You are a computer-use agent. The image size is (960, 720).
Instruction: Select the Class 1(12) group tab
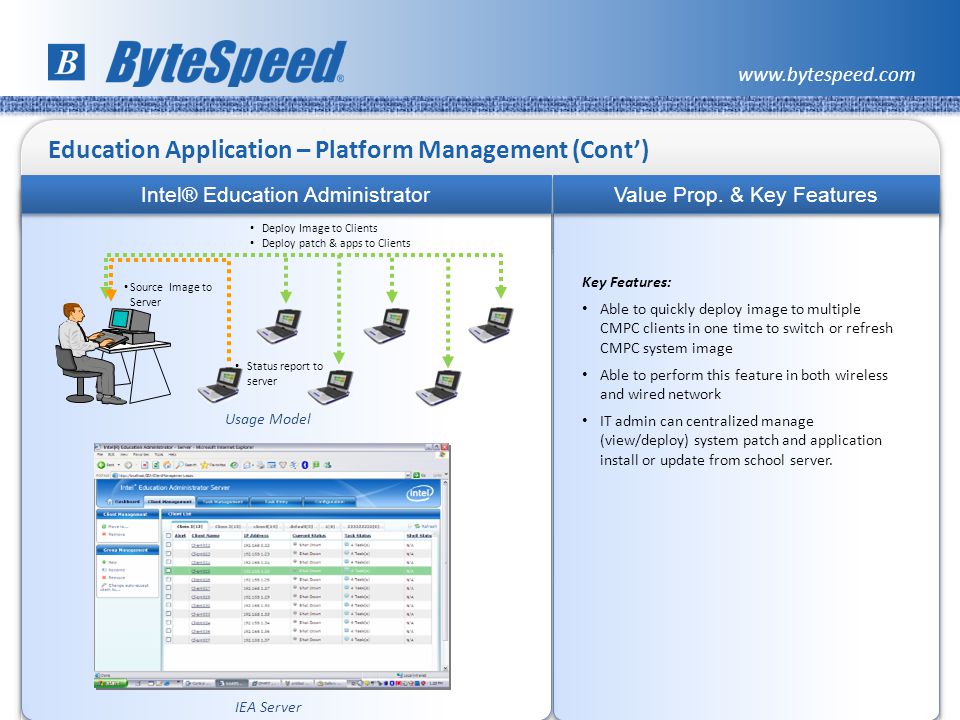pyautogui.click(x=190, y=527)
